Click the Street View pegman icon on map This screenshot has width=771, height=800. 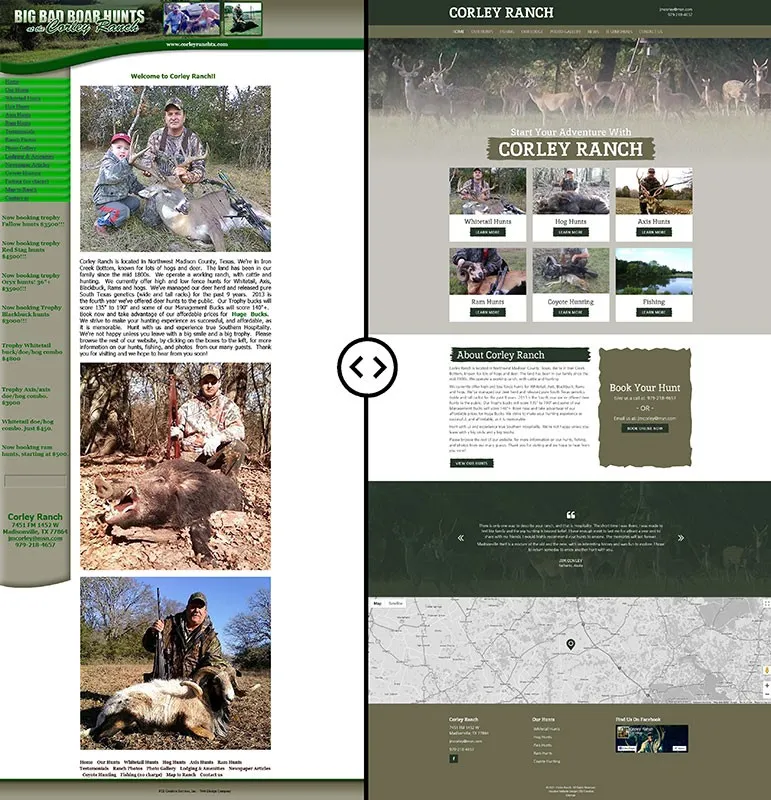[x=766, y=670]
